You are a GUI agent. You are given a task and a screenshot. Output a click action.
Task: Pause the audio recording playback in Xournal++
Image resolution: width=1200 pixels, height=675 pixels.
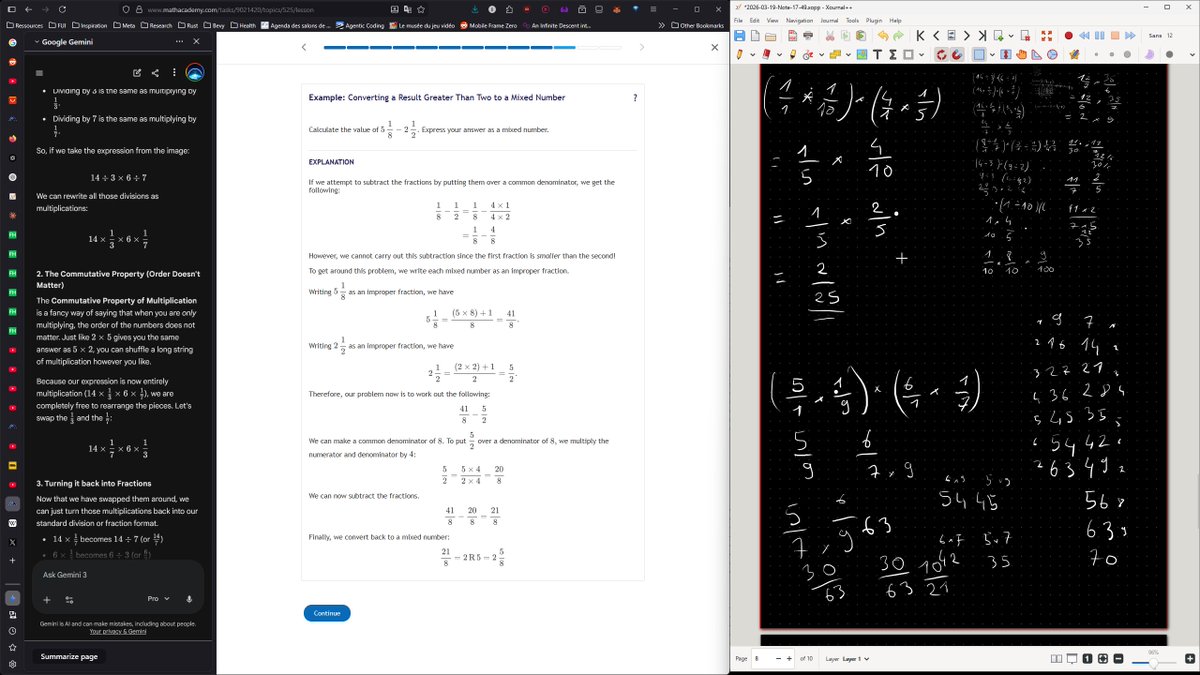tap(1099, 36)
